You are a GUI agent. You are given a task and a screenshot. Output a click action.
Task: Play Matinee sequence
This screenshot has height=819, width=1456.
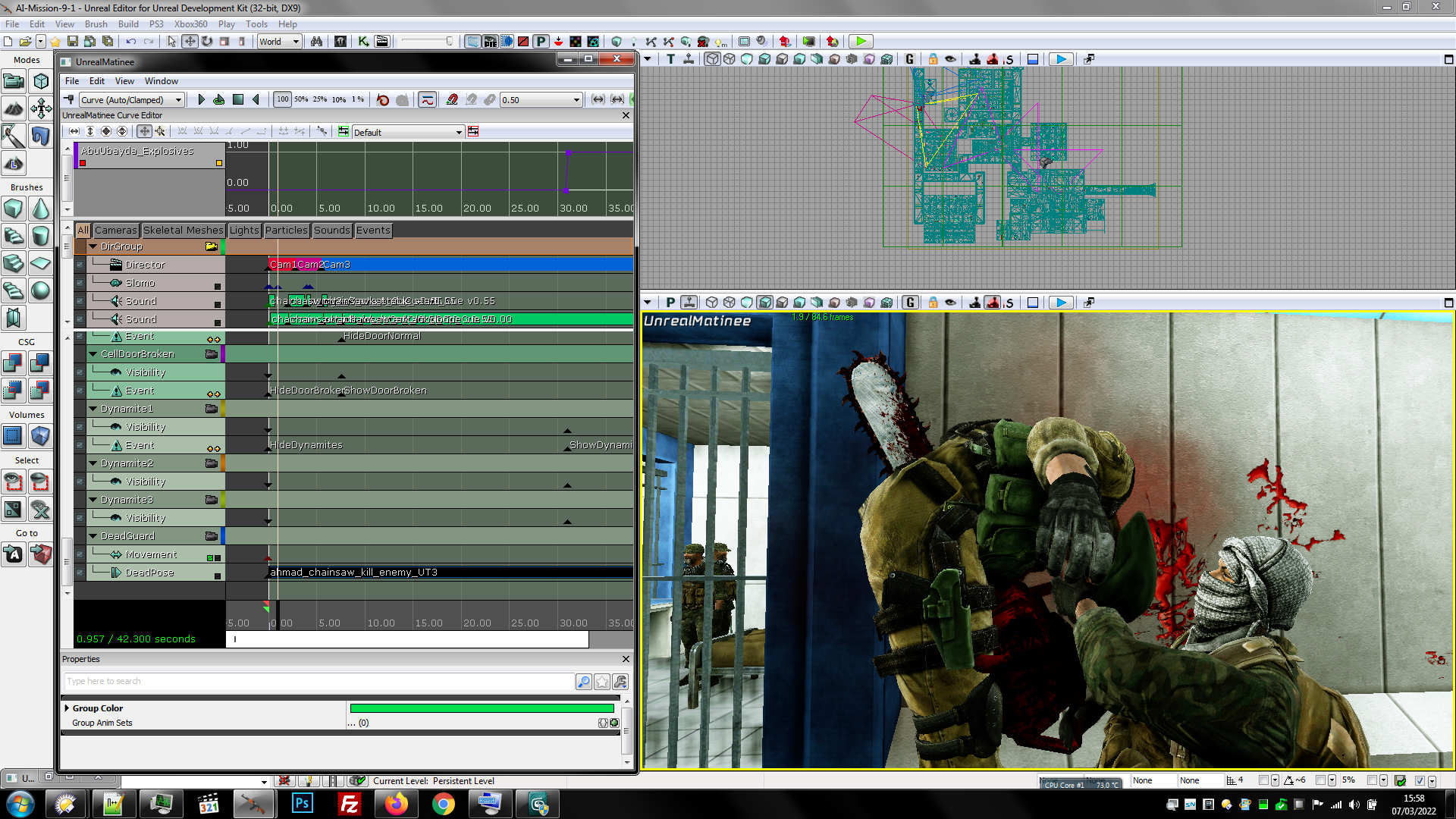pos(201,99)
